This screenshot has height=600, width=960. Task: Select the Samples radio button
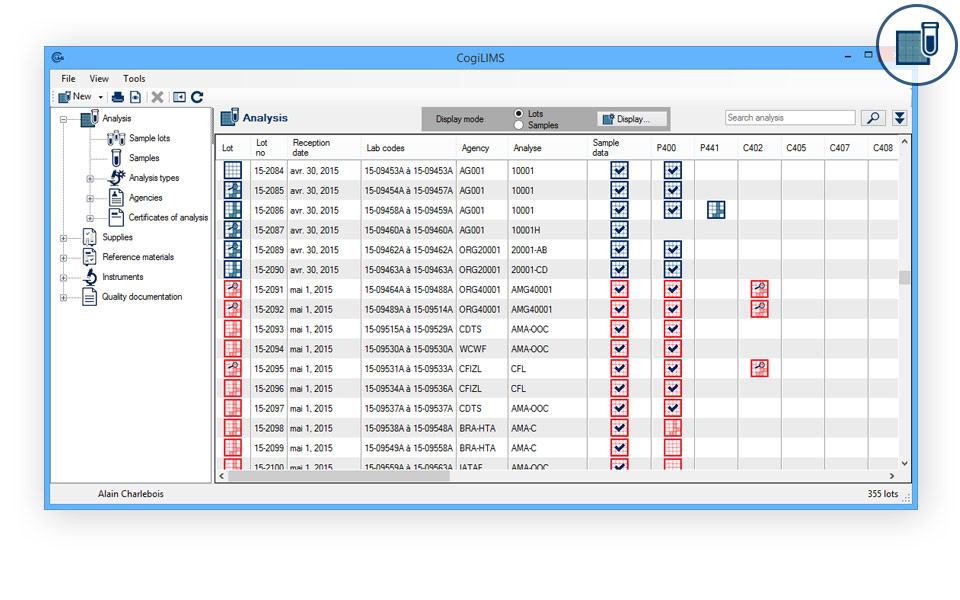(519, 124)
